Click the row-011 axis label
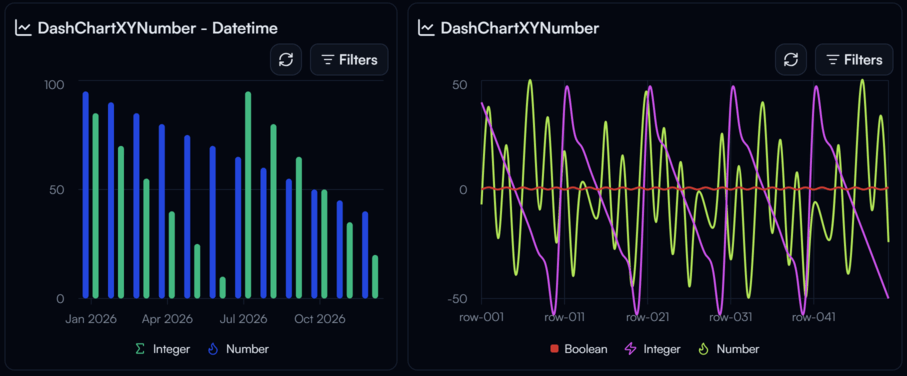The height and width of the screenshot is (376, 907). click(x=564, y=317)
